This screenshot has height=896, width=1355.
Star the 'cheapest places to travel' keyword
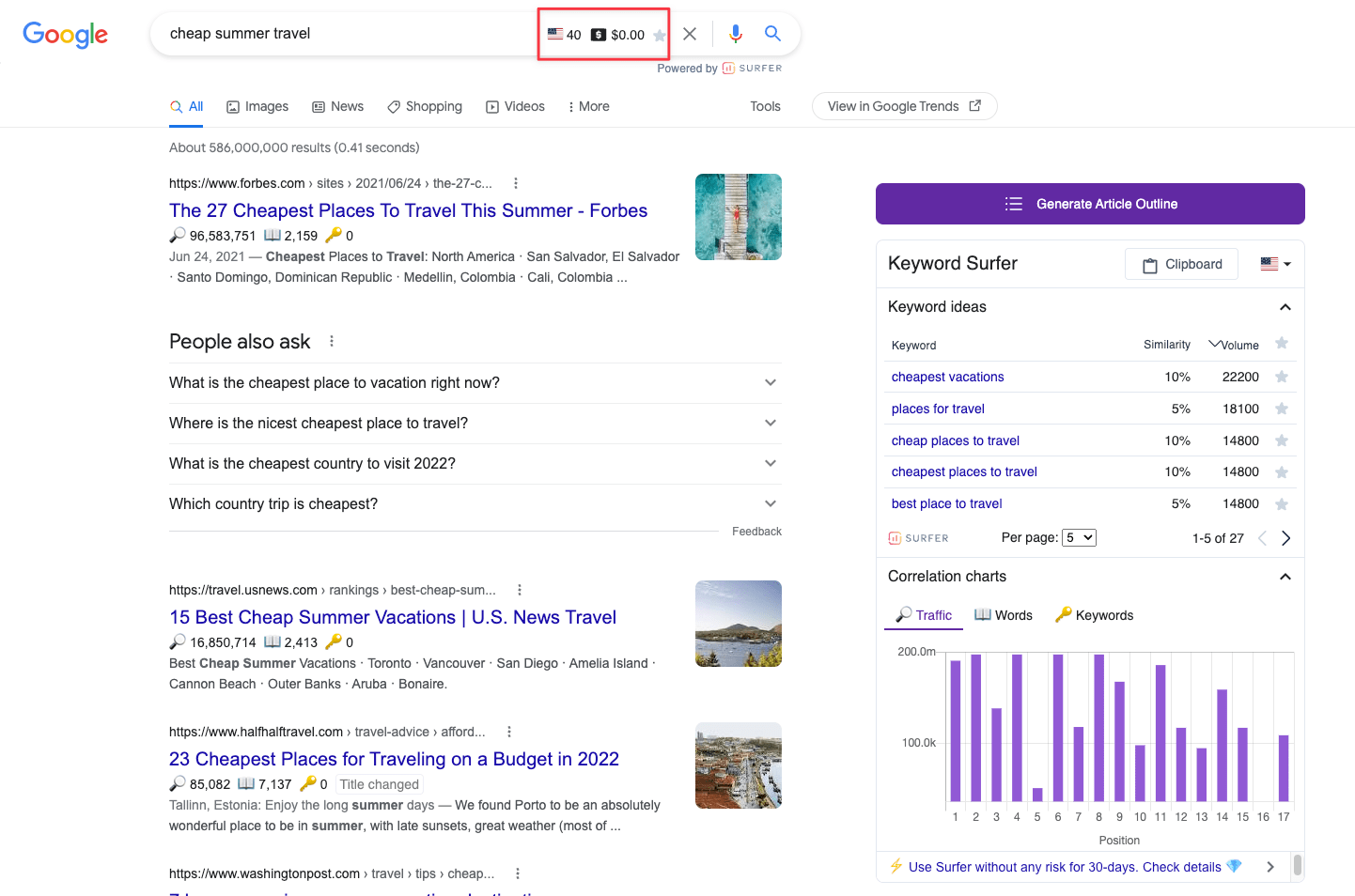[x=1282, y=472]
